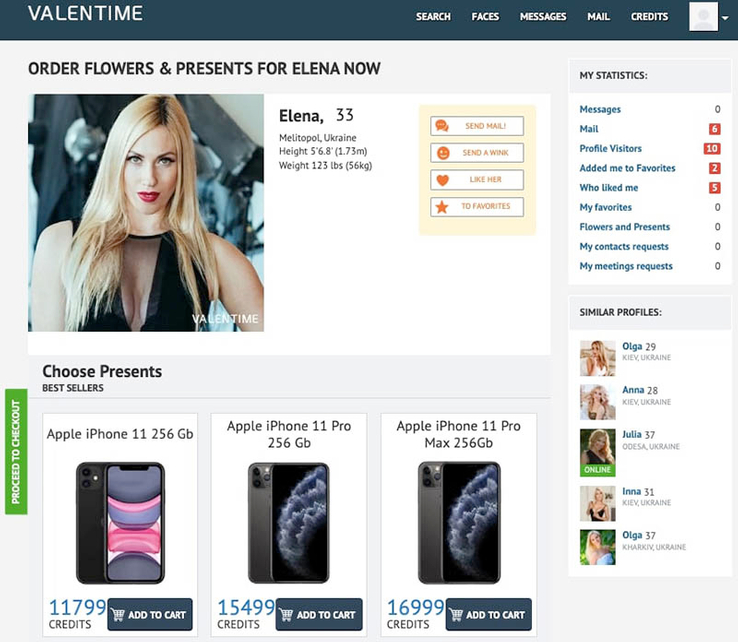Click the Send a Wink smiley icon
738x642 pixels.
pos(443,153)
